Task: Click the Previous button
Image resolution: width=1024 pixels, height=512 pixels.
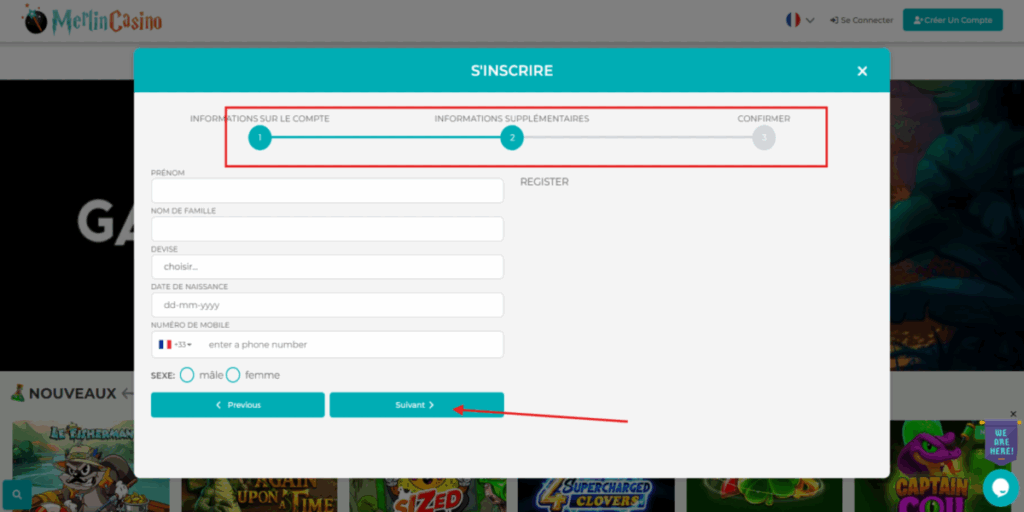Action: tap(238, 405)
